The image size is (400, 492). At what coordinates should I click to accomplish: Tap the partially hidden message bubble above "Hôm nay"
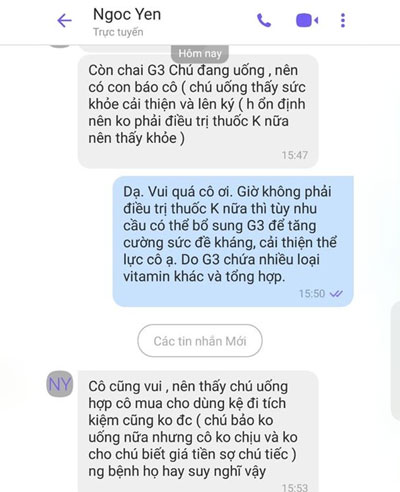click(x=125, y=49)
